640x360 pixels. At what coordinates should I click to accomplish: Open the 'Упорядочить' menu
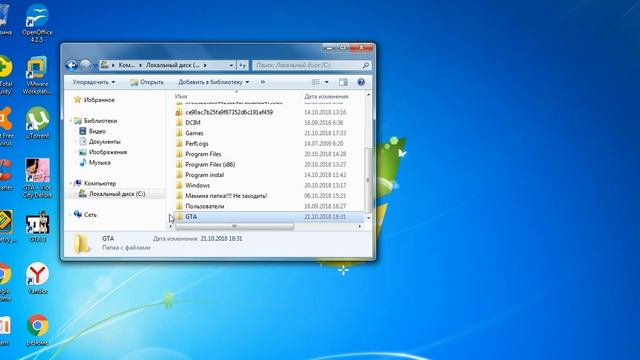[93, 82]
